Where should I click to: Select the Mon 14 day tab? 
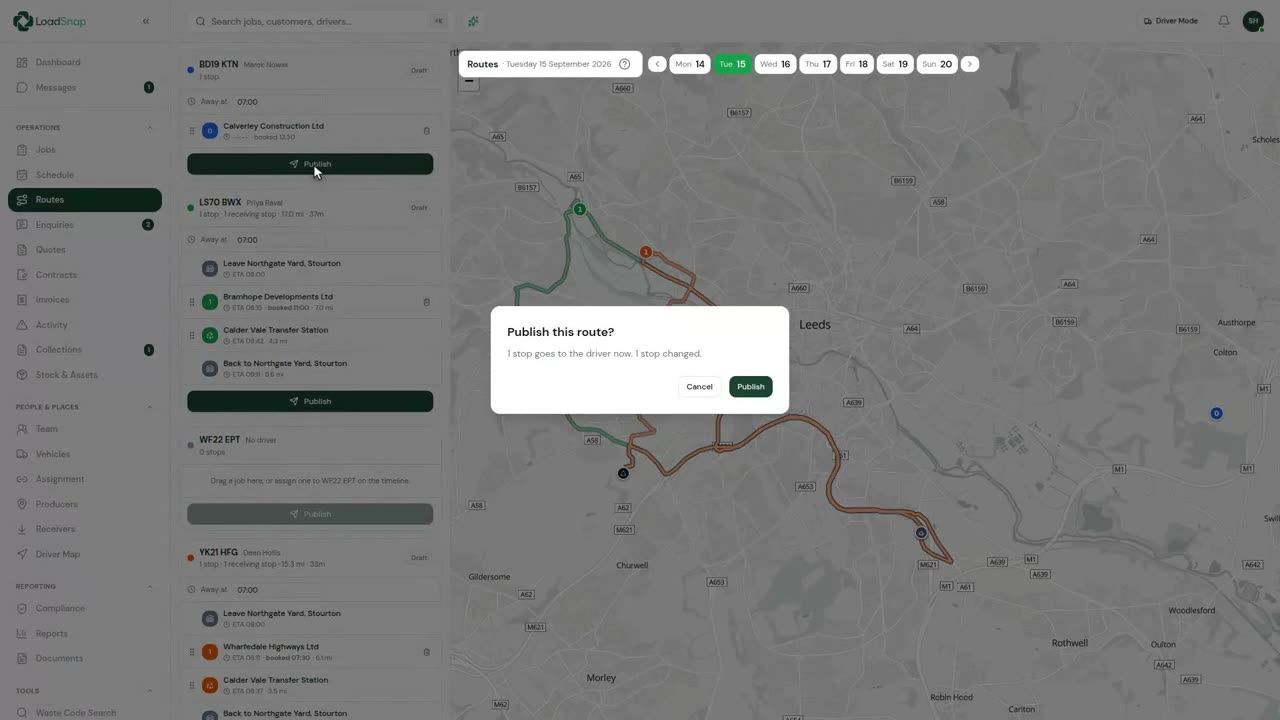coord(690,64)
